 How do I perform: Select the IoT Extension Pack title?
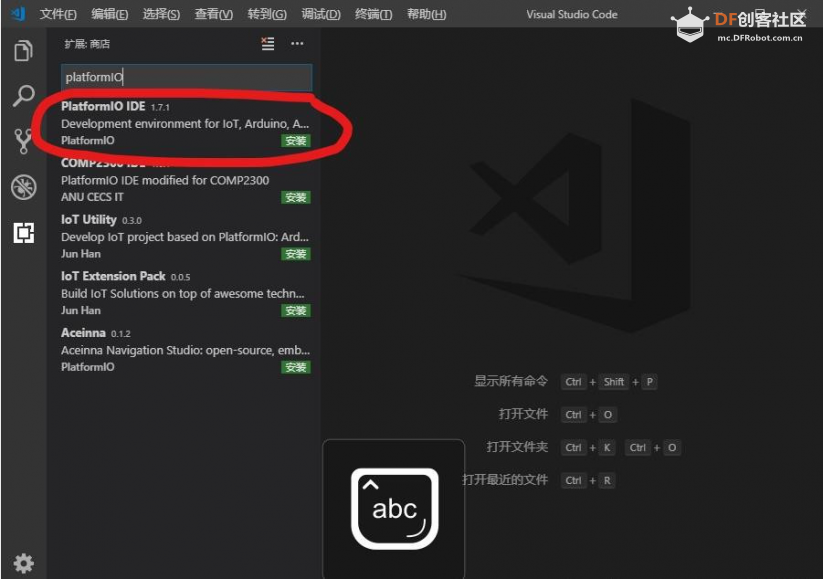(x=113, y=276)
